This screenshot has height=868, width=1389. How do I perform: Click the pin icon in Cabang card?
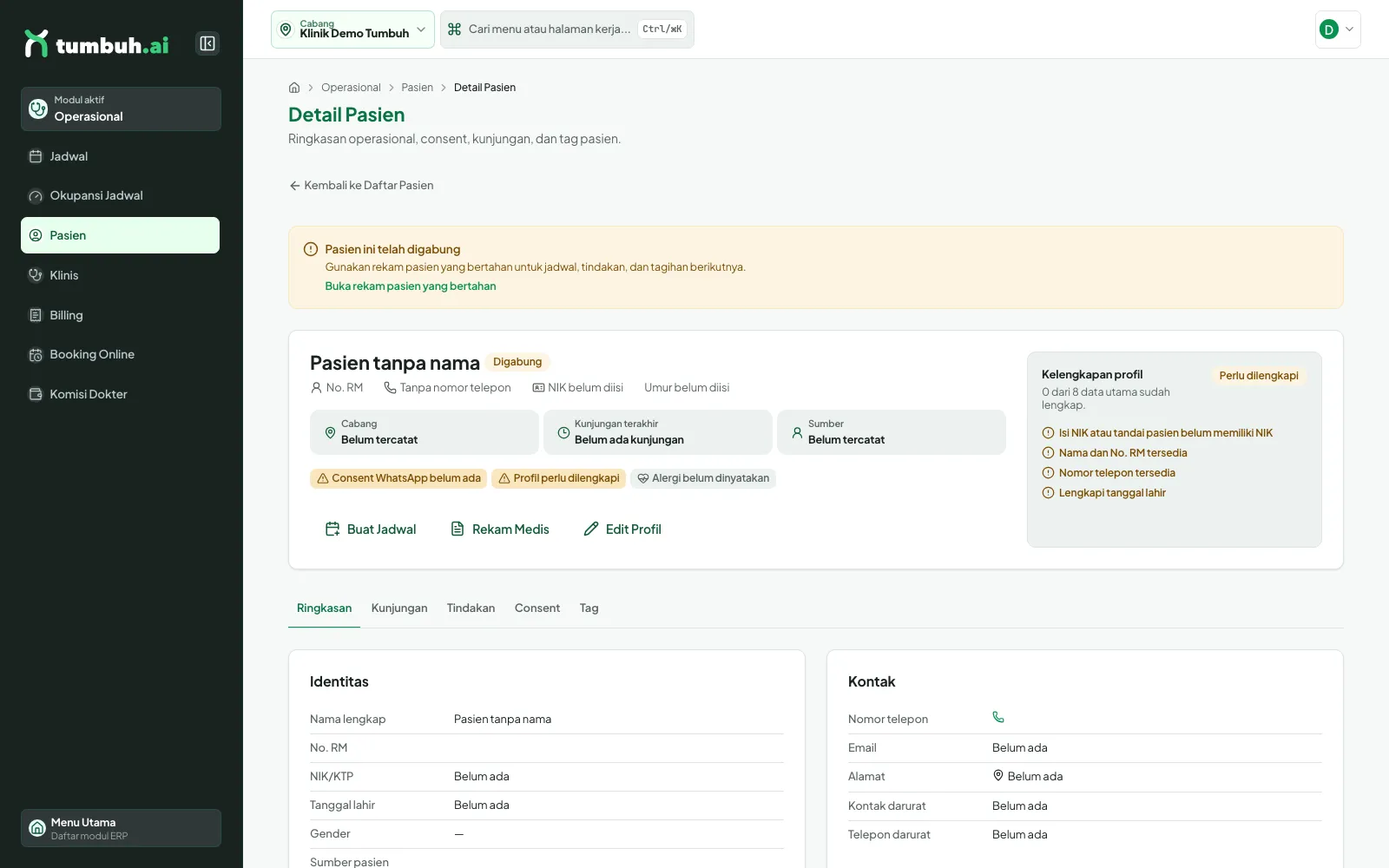coord(330,432)
